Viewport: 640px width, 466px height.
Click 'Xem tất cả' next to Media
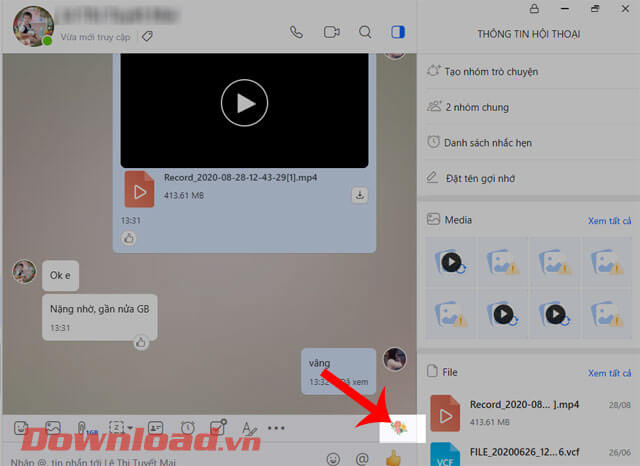coord(609,221)
